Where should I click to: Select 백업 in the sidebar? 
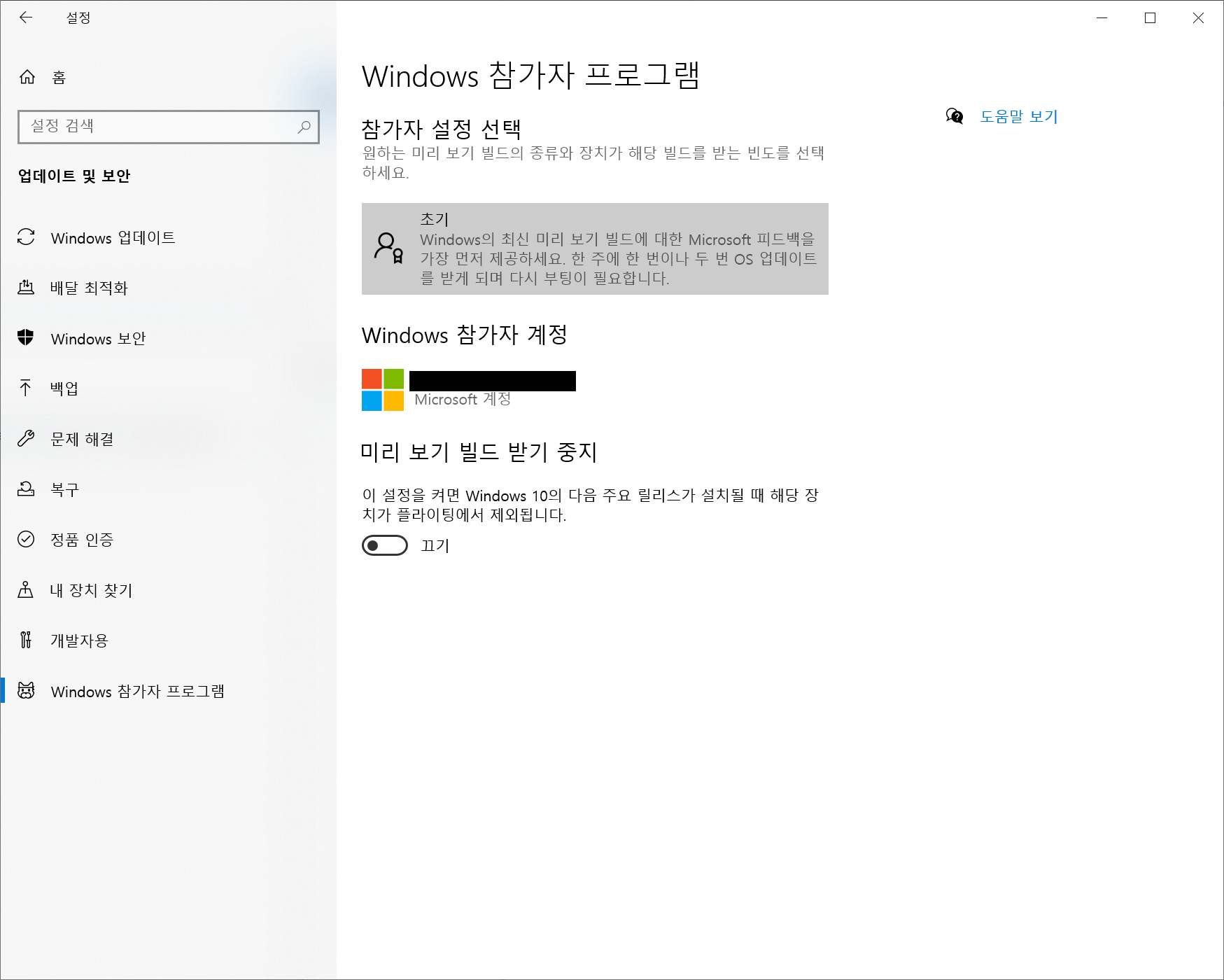pyautogui.click(x=168, y=388)
